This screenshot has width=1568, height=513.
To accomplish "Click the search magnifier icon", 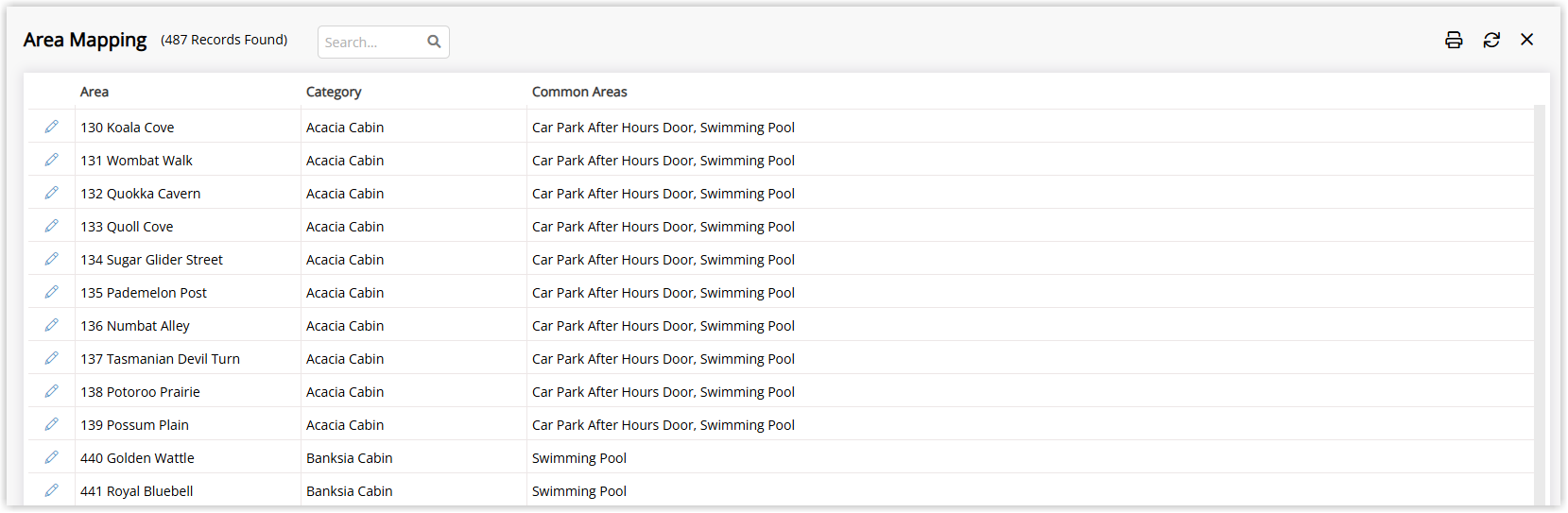I will pos(434,42).
